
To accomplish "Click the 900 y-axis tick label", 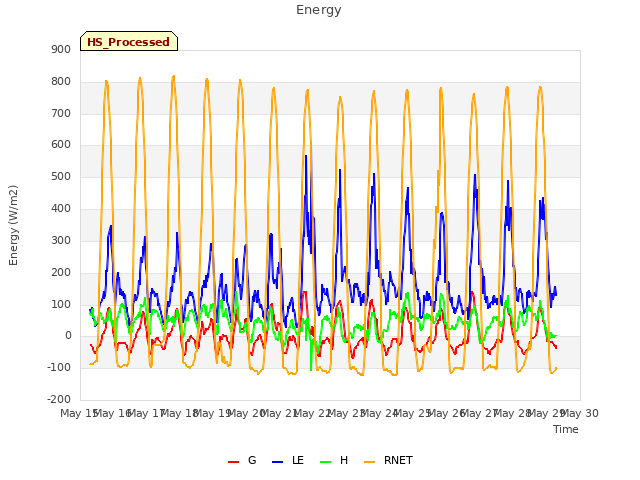I will click(x=61, y=49).
